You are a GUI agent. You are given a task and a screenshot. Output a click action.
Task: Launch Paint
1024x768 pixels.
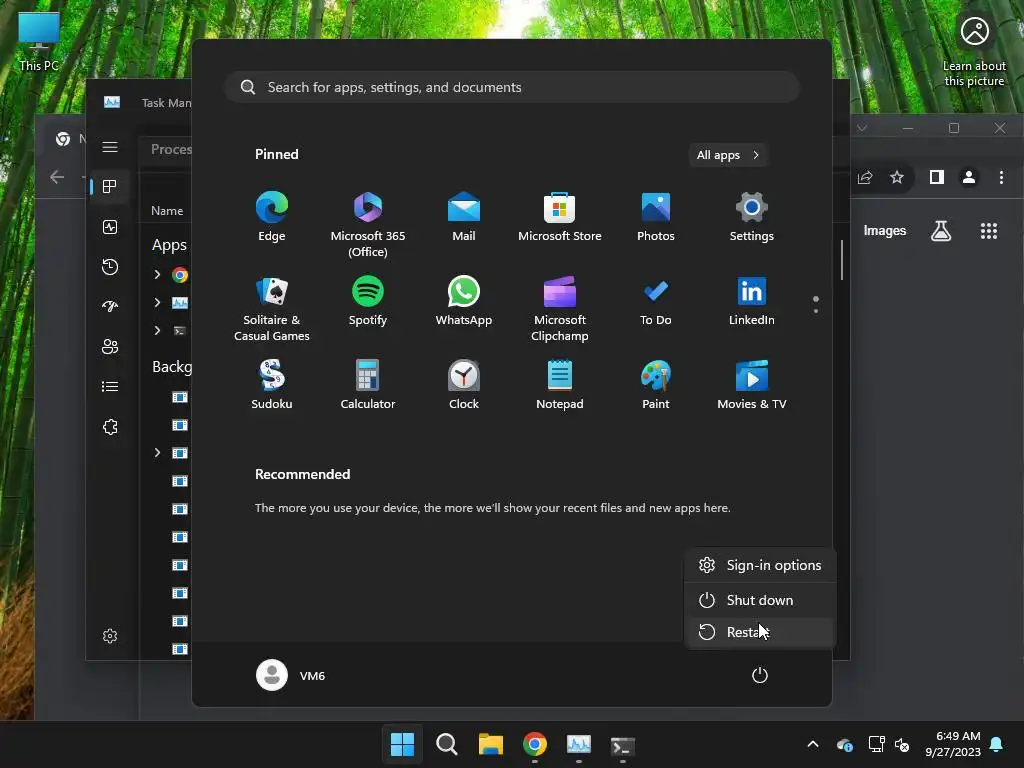(656, 385)
